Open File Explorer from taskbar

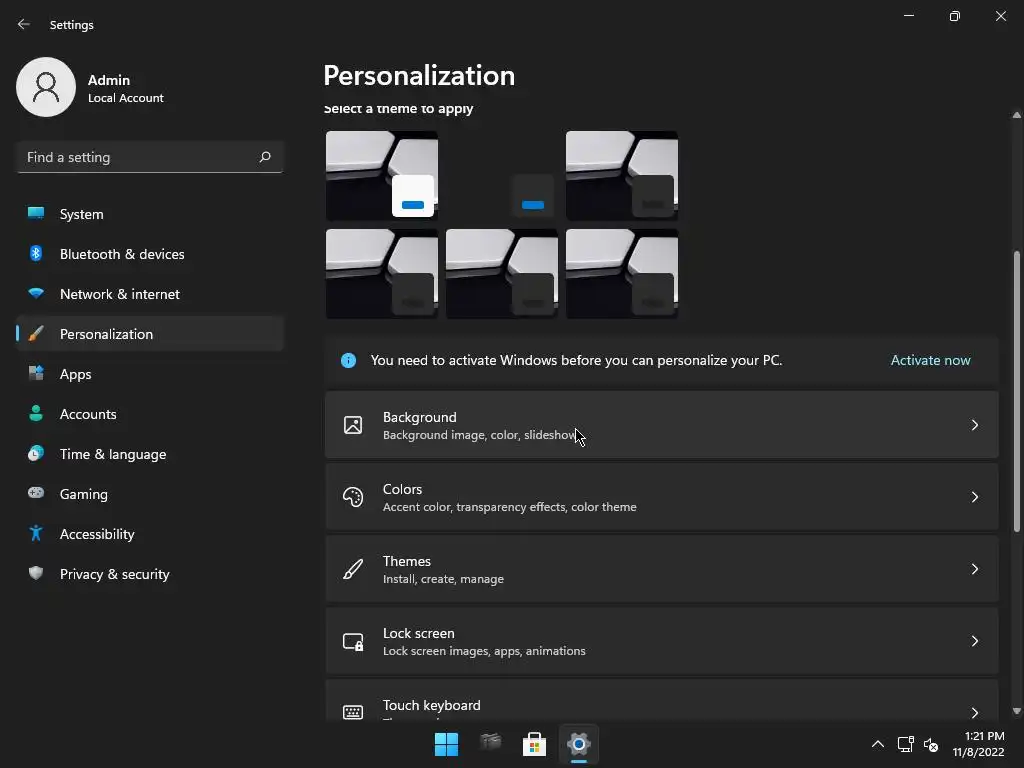pyautogui.click(x=490, y=743)
